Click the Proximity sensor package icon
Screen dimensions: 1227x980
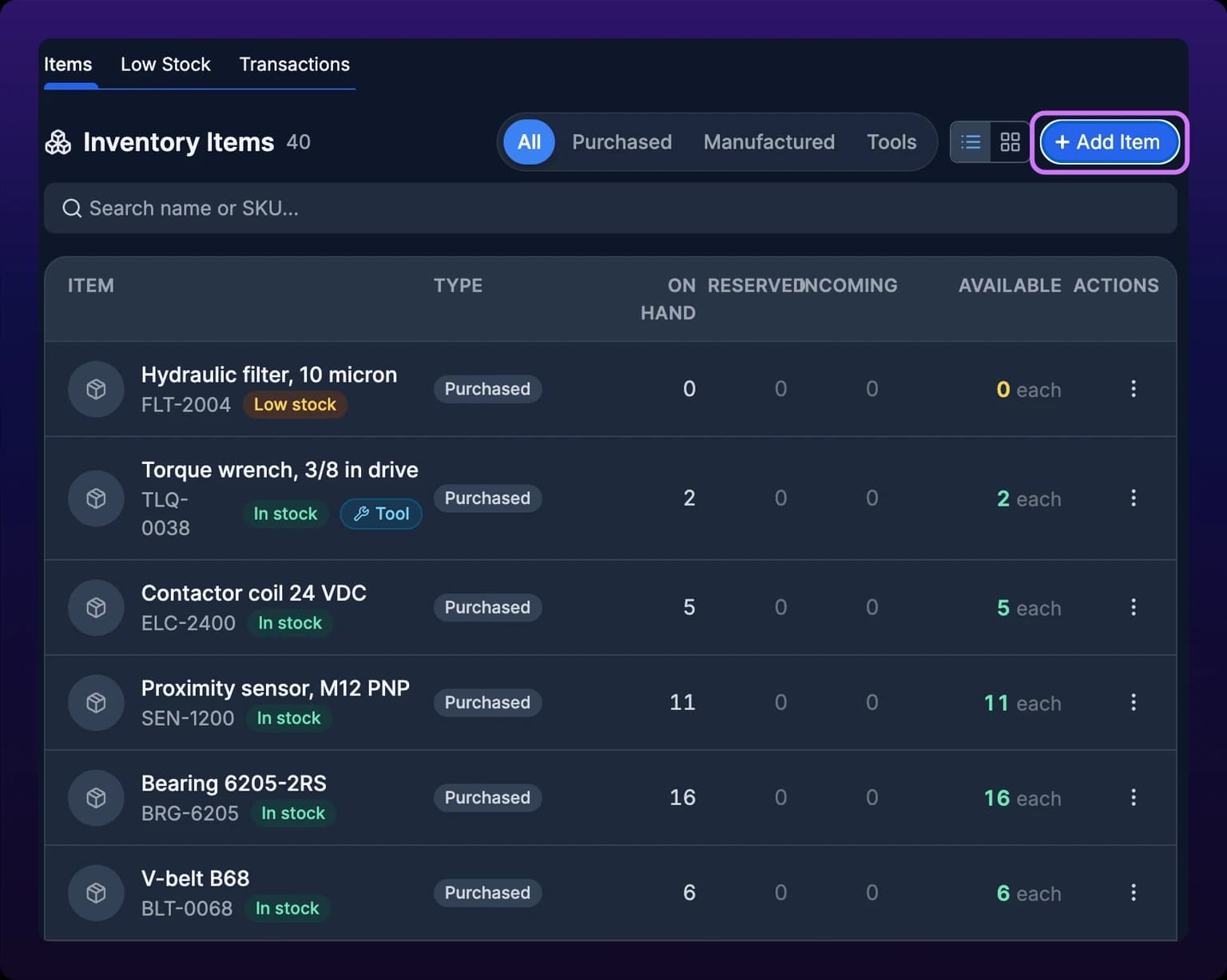(x=96, y=702)
